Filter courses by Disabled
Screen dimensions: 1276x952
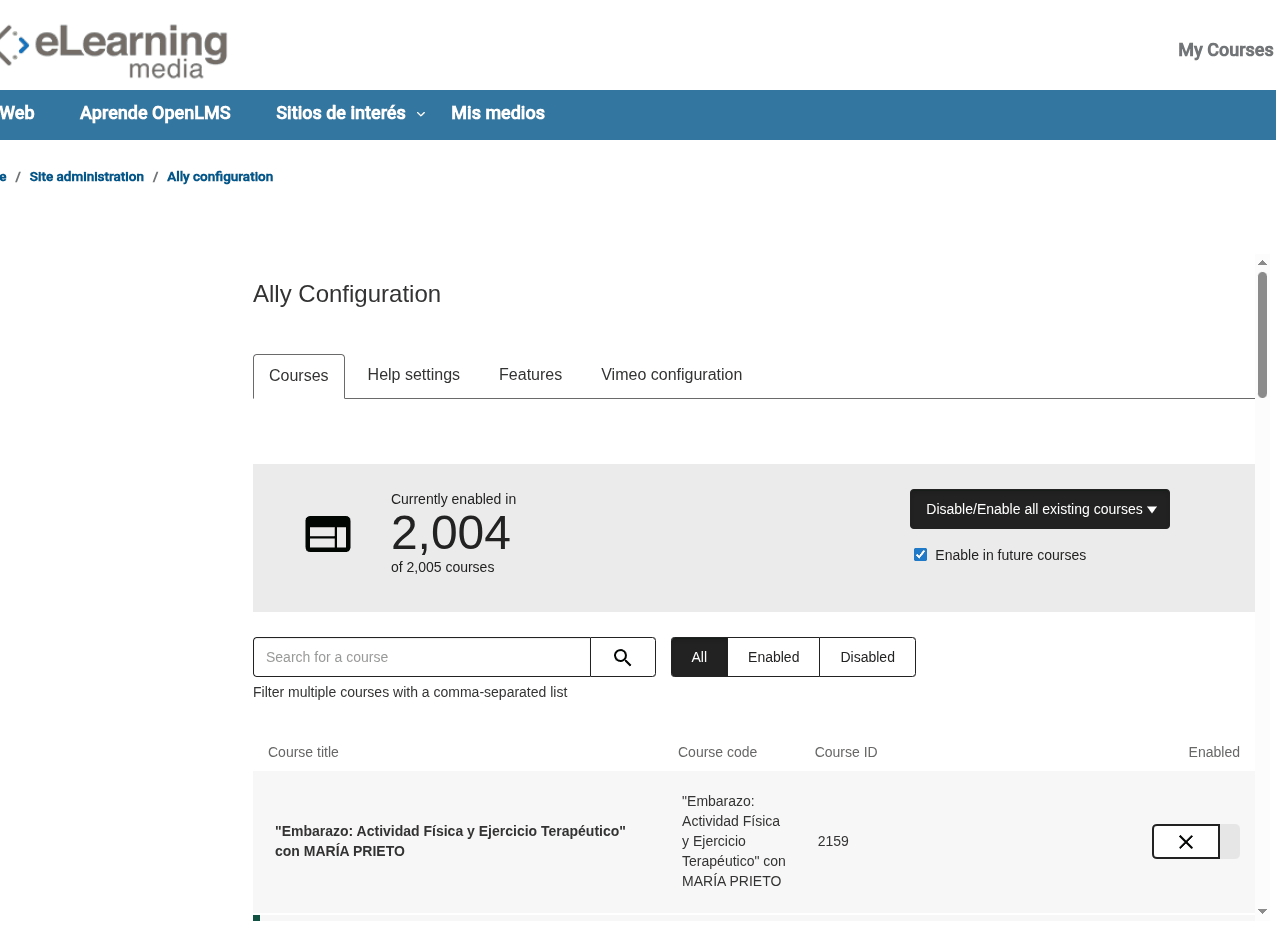[x=868, y=657]
